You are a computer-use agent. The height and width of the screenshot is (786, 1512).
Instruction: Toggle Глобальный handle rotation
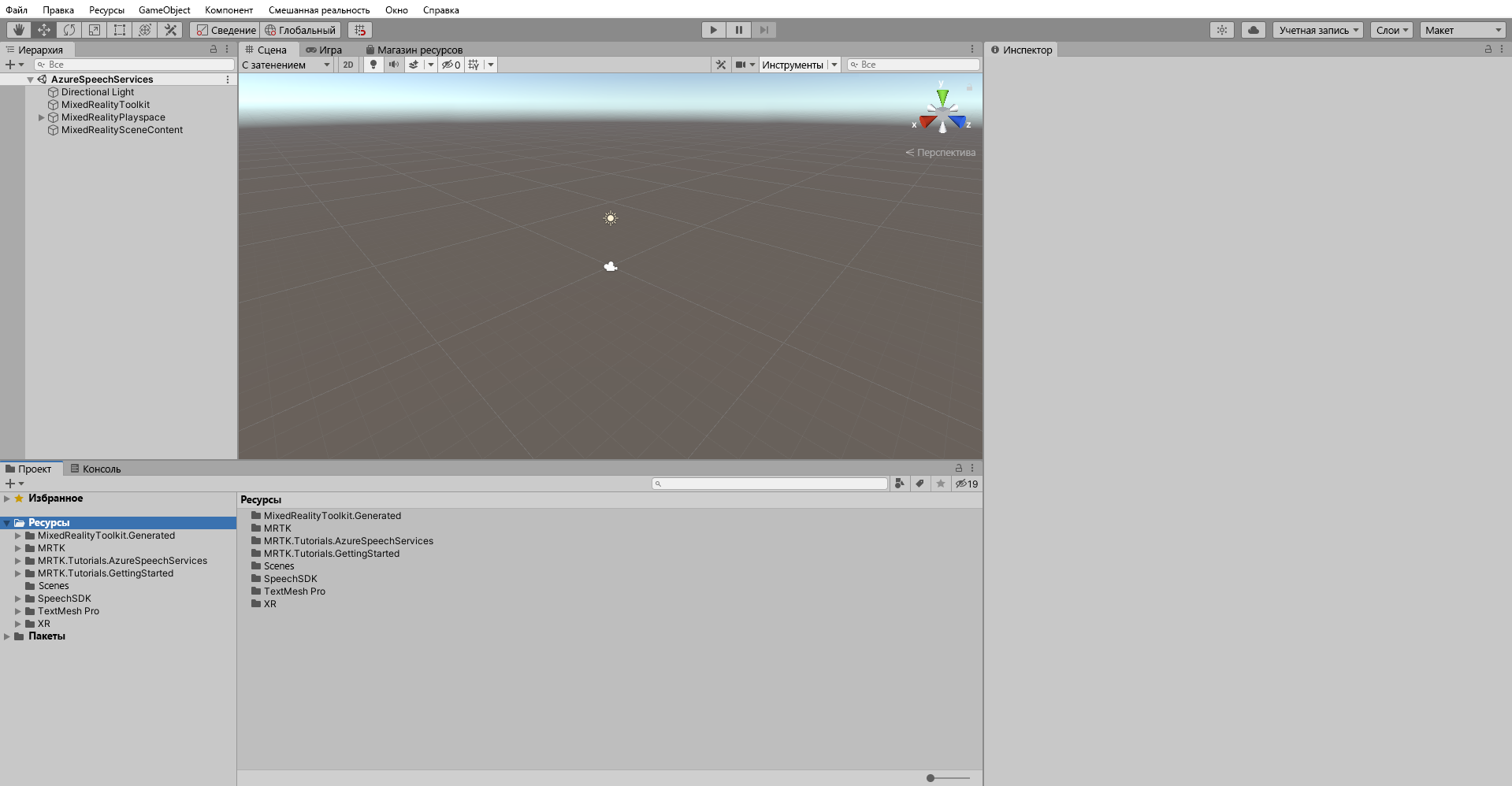coord(300,30)
